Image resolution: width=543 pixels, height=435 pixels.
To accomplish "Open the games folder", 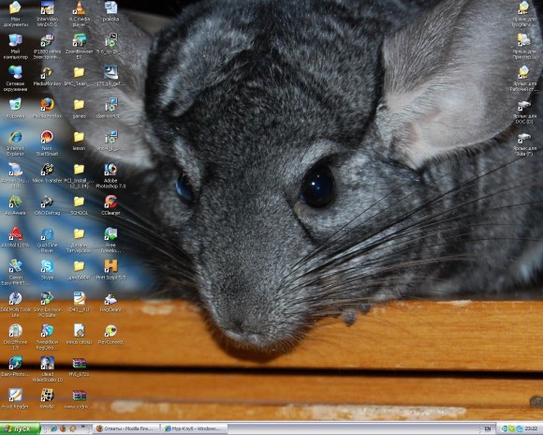I will point(79,108).
